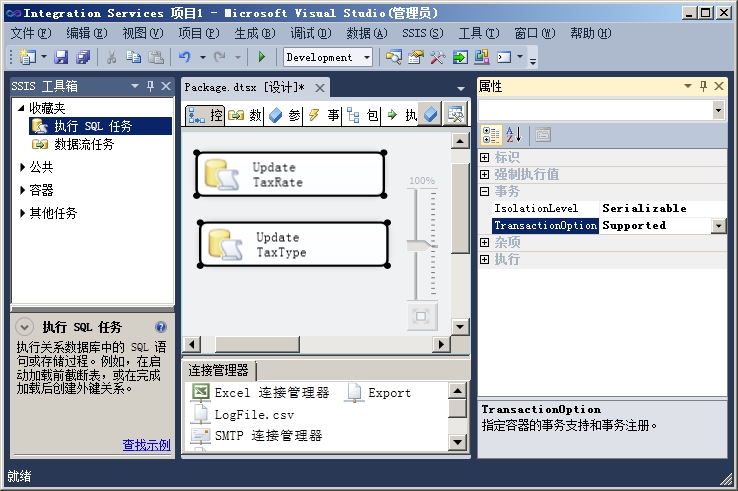Click the SSIS toolbox icon on designer bar
Viewport: 738px width, 491px height.
click(456, 114)
